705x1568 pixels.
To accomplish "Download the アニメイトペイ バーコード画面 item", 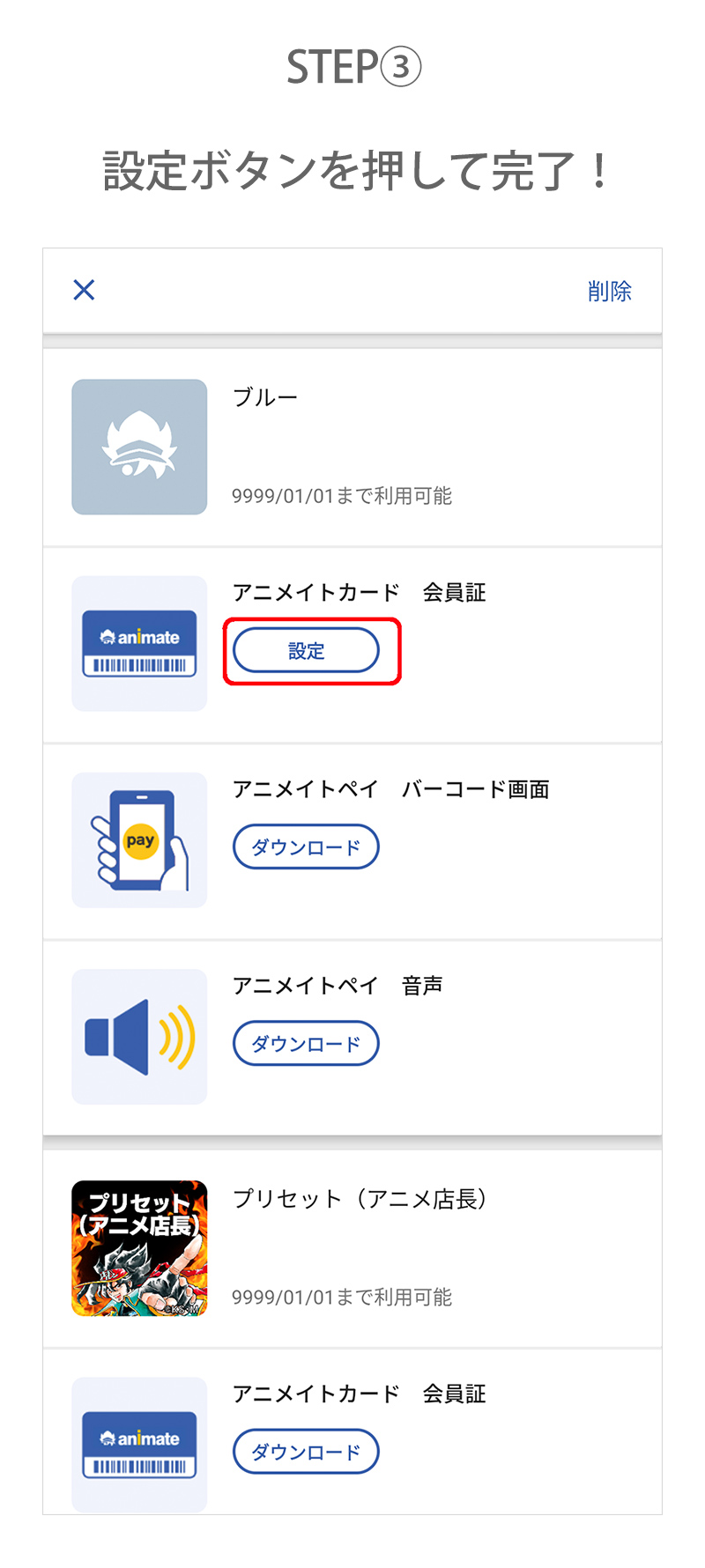I will 306,847.
